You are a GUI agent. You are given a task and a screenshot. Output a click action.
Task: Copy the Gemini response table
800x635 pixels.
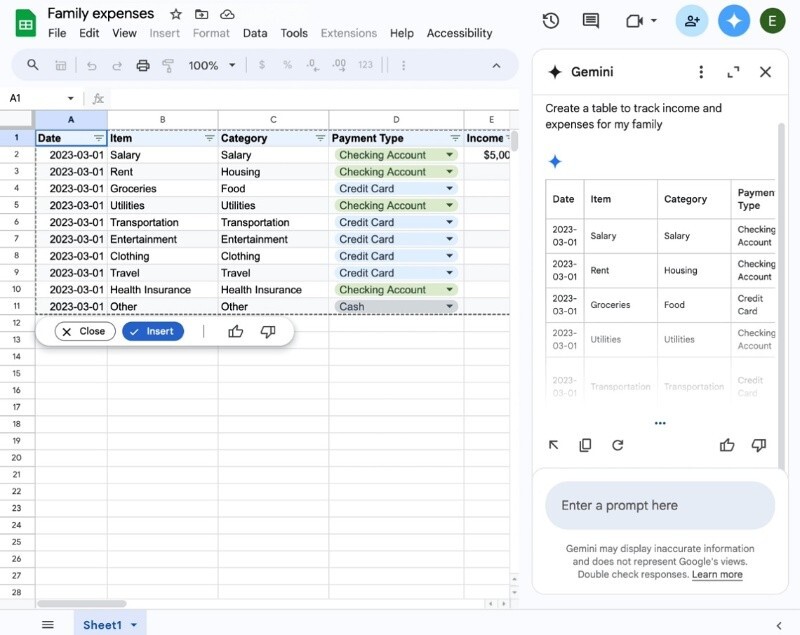pos(586,445)
